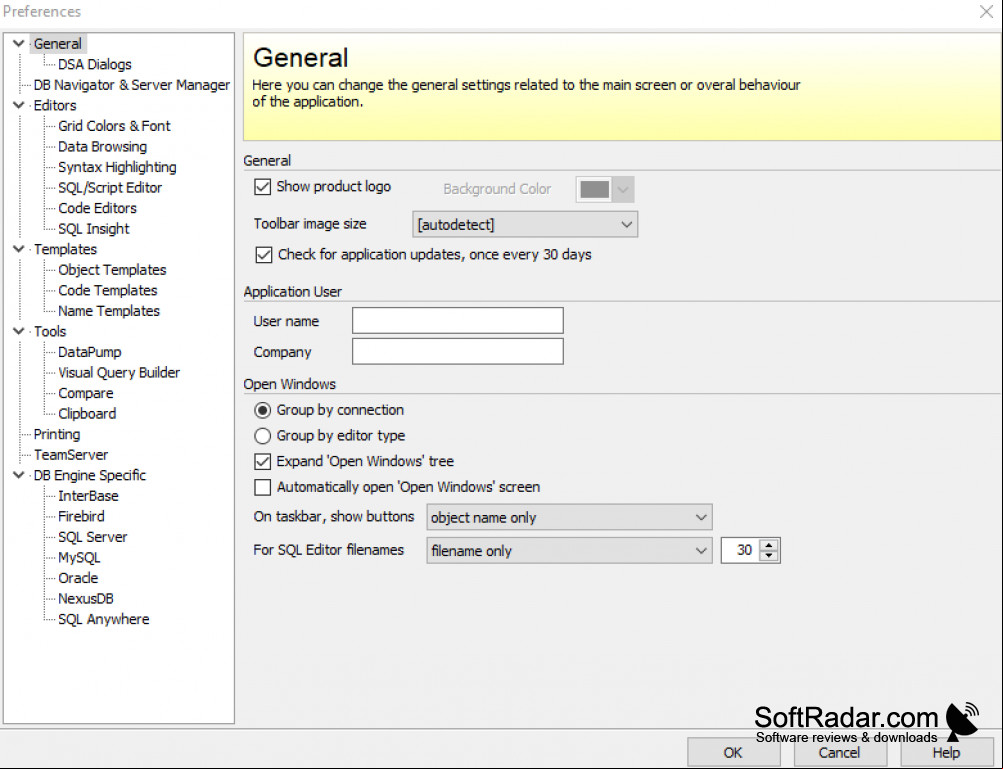The height and width of the screenshot is (769, 1003).
Task: Select DB Engine Specific in the tree
Action: (x=90, y=475)
